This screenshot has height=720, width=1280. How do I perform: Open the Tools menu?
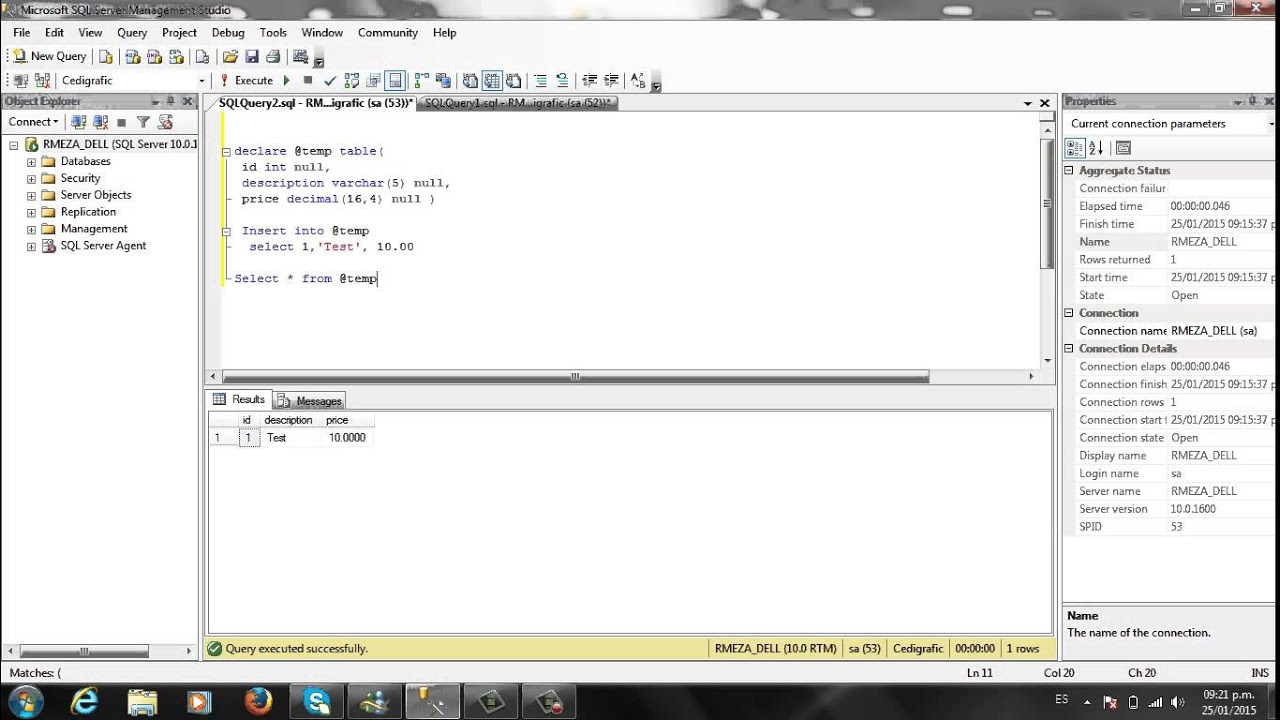(273, 33)
